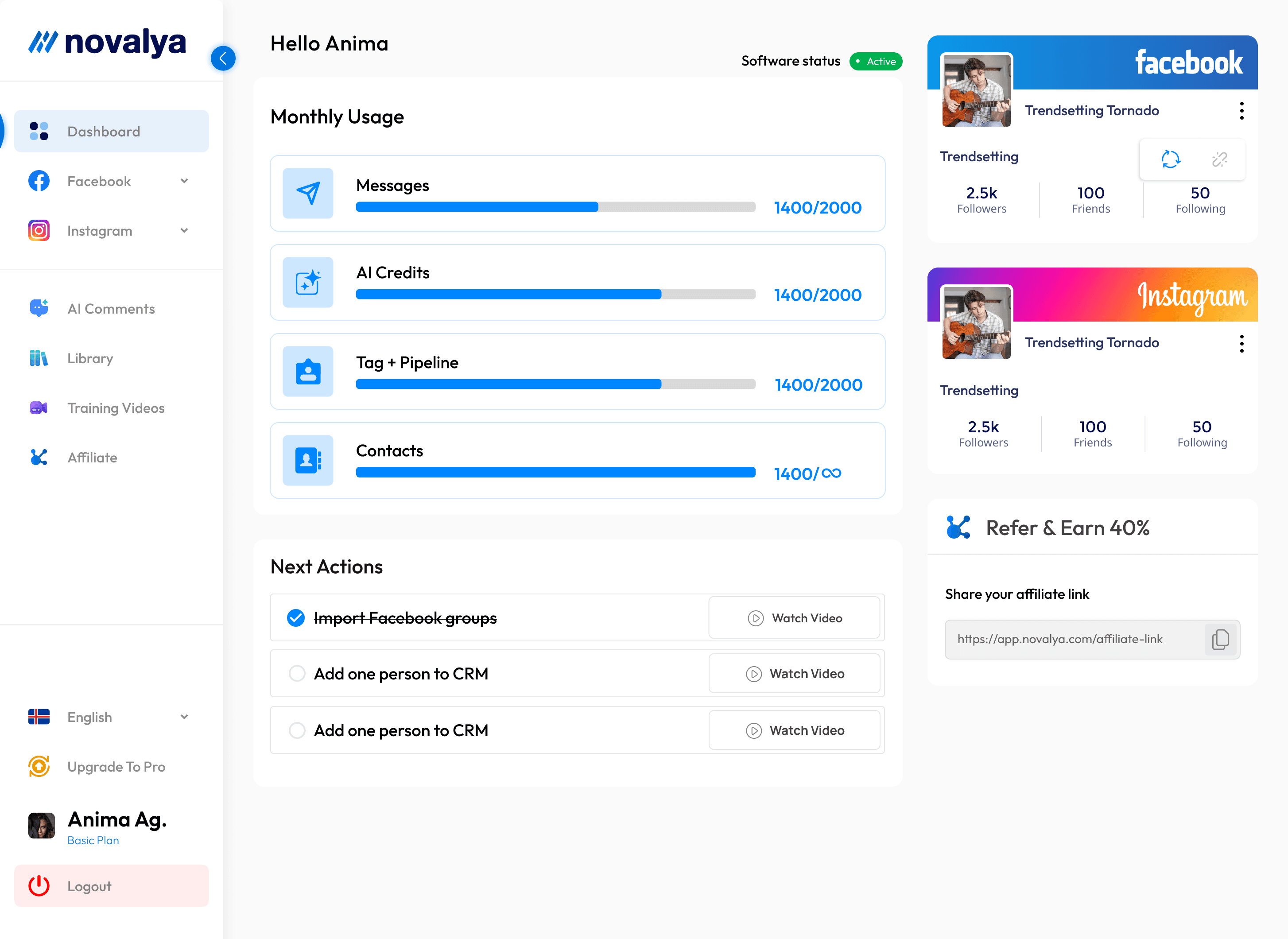Click the Tag + Pipeline badge icon
This screenshot has width=1288, height=939.
click(x=308, y=371)
